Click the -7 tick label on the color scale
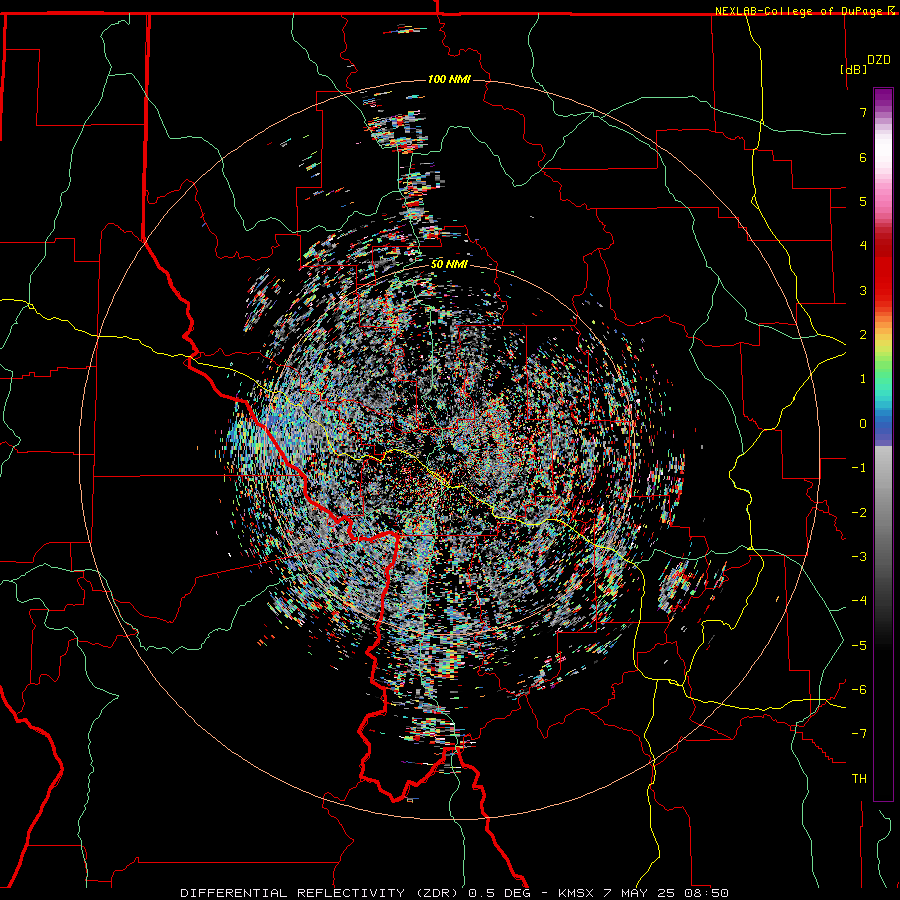Viewport: 900px width, 900px height. coord(859,734)
